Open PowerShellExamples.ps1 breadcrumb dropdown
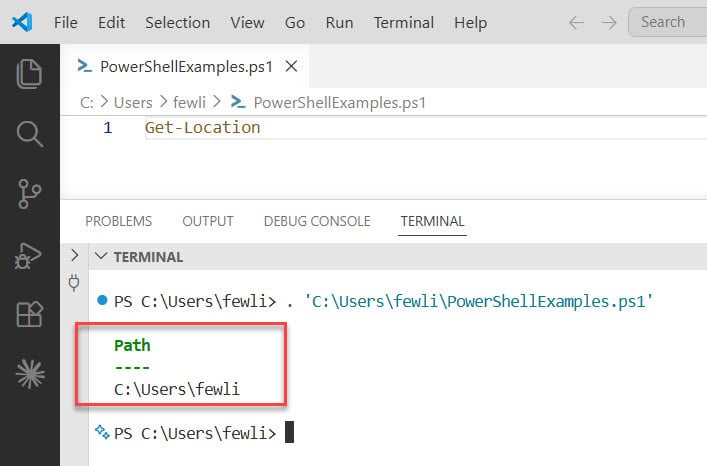 [340, 103]
